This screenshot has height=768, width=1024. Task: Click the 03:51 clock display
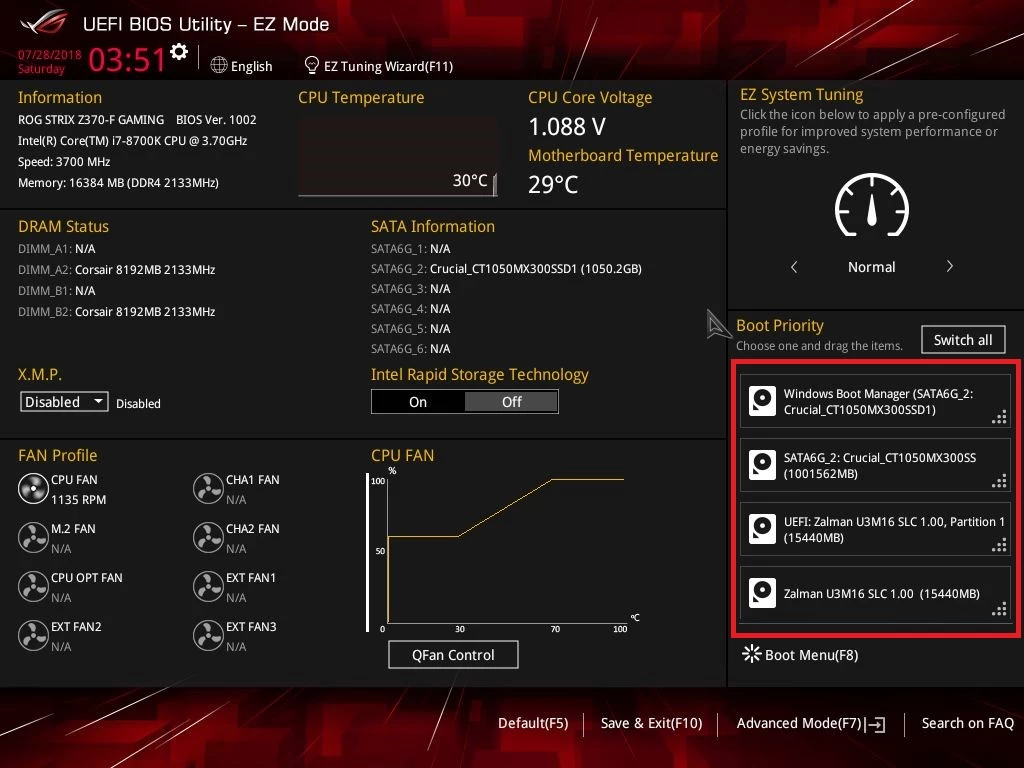pos(127,59)
